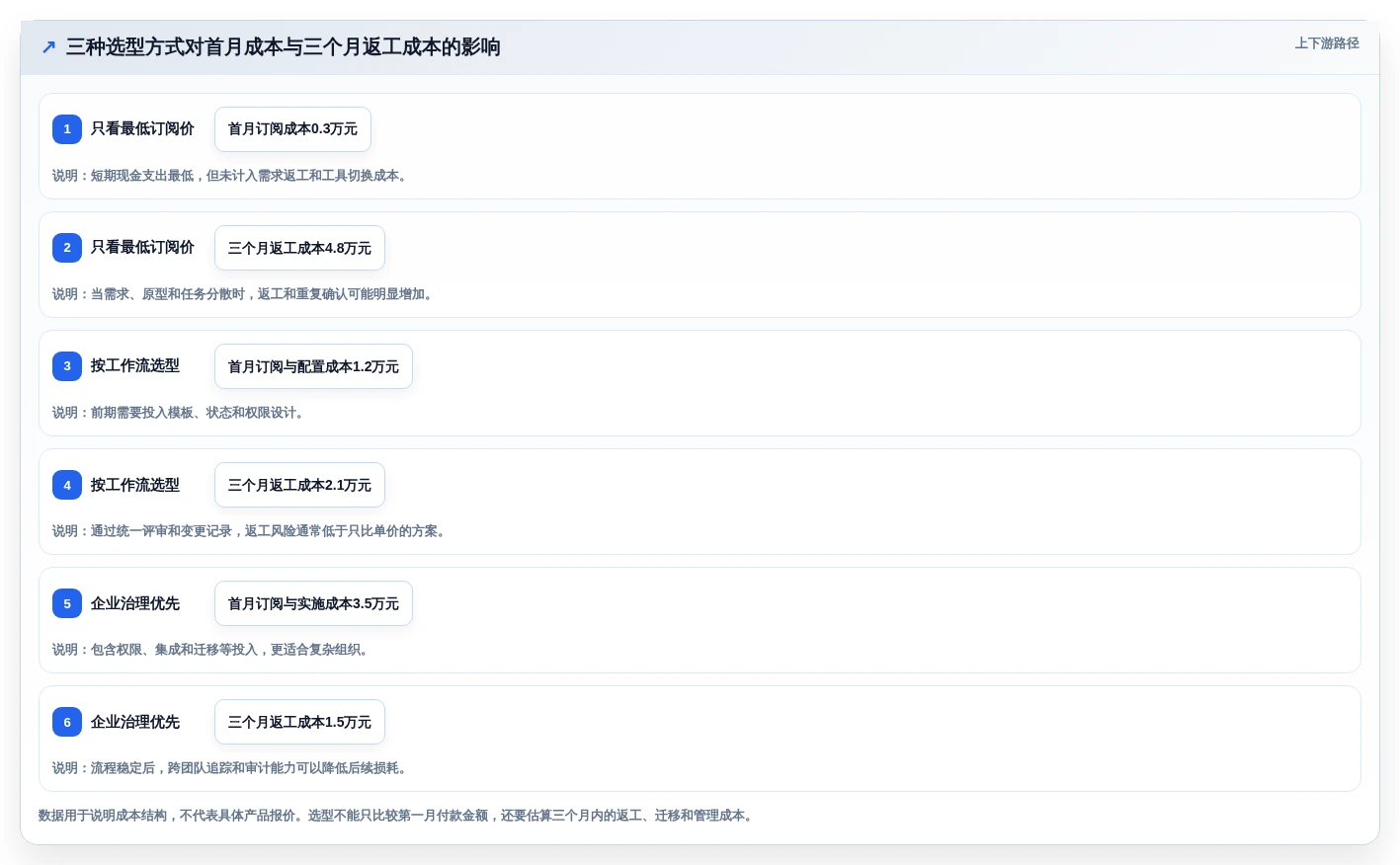Click the note 当需求、原型和任务分散时
This screenshot has height=865, width=1400.
pyautogui.click(x=244, y=294)
